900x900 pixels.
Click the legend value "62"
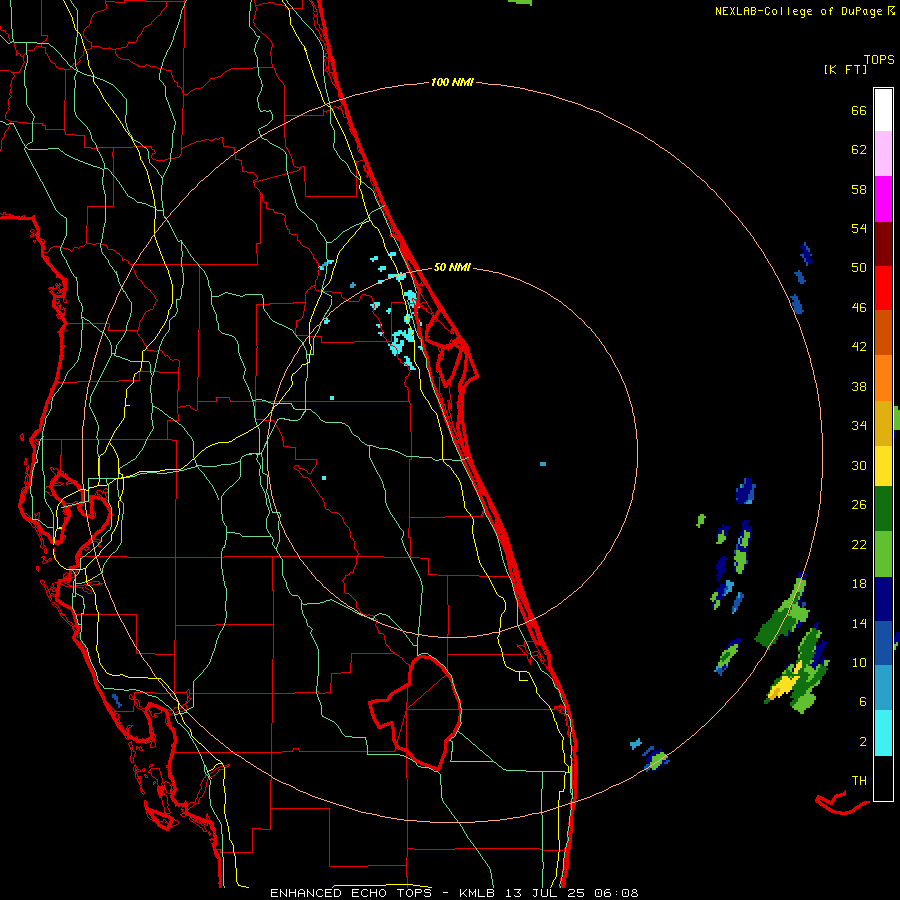click(859, 150)
